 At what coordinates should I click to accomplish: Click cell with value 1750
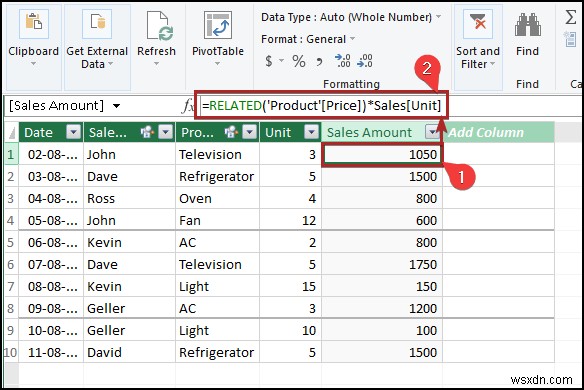coord(383,264)
